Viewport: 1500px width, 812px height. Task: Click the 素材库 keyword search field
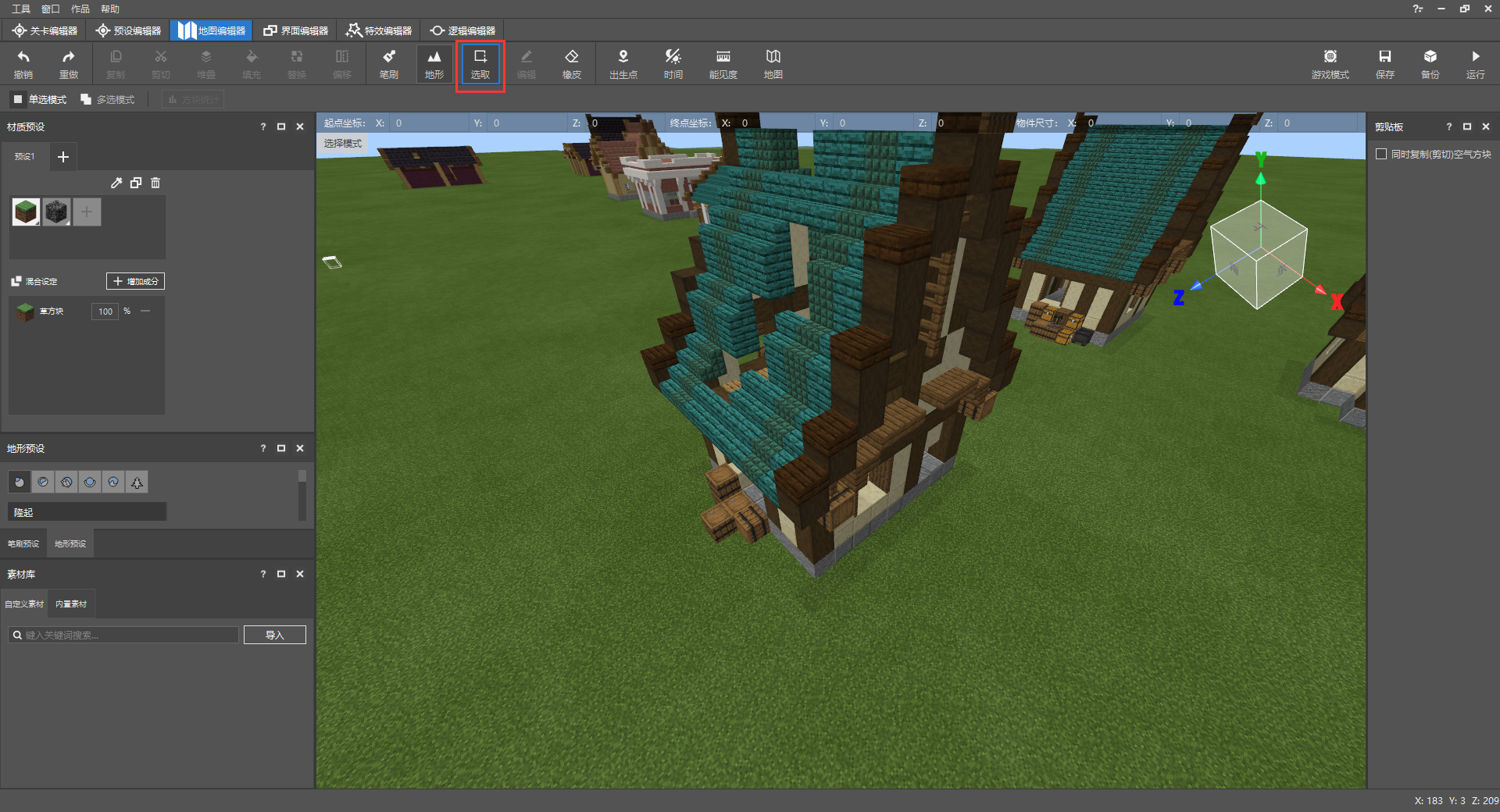tap(123, 635)
